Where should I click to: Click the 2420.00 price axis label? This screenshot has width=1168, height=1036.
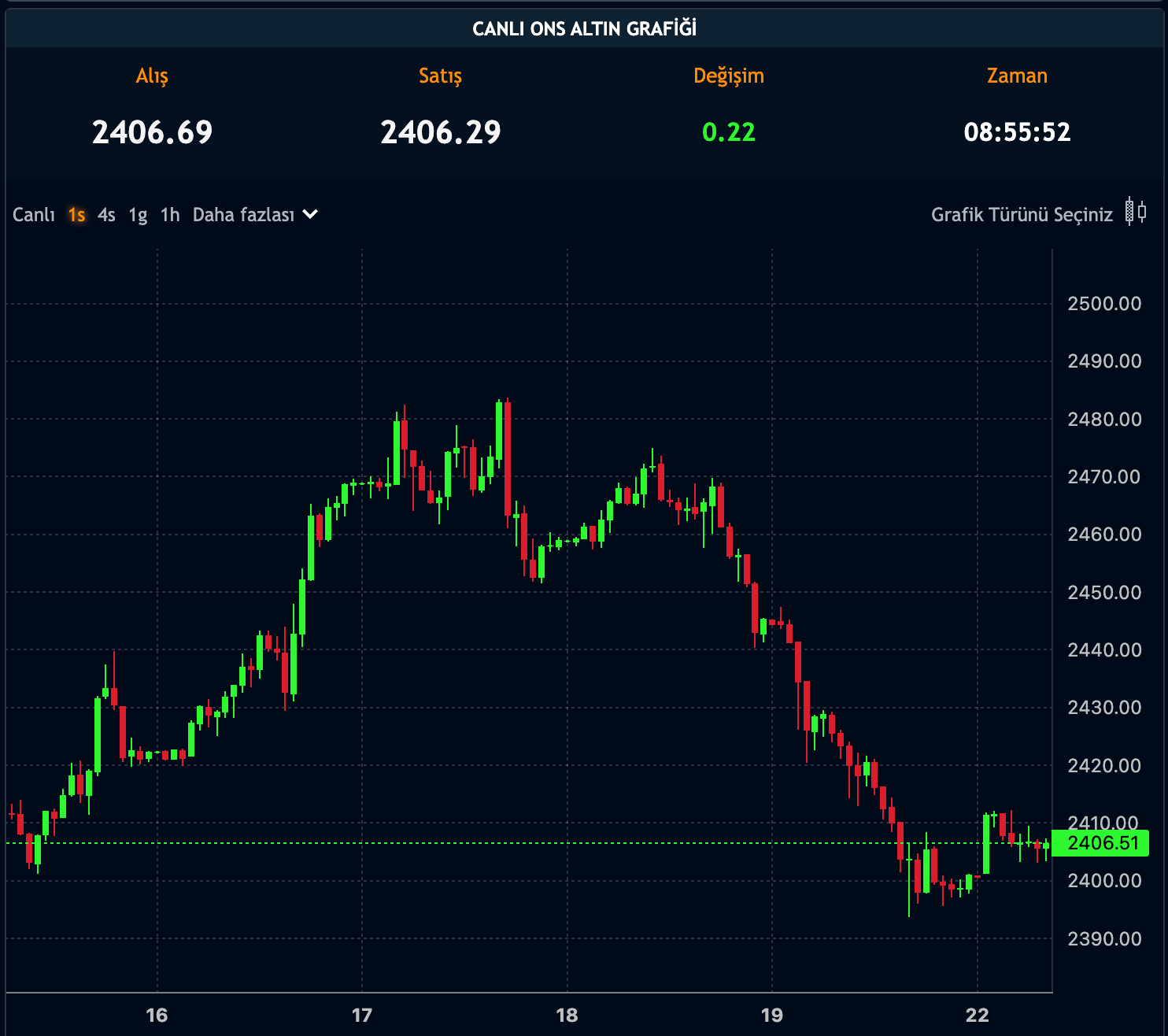tap(1104, 766)
